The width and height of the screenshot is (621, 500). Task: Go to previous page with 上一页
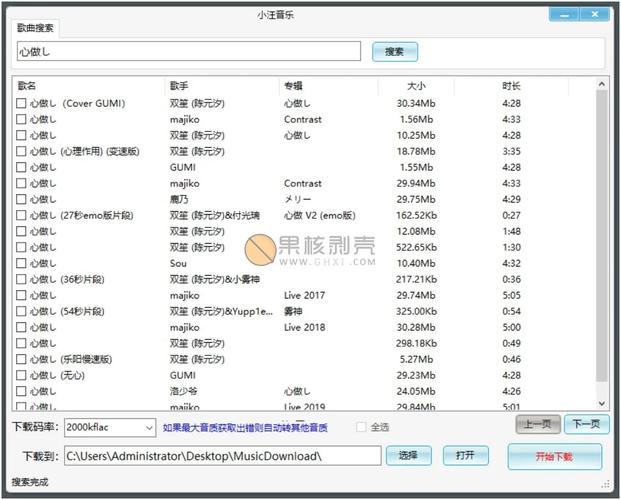point(538,424)
